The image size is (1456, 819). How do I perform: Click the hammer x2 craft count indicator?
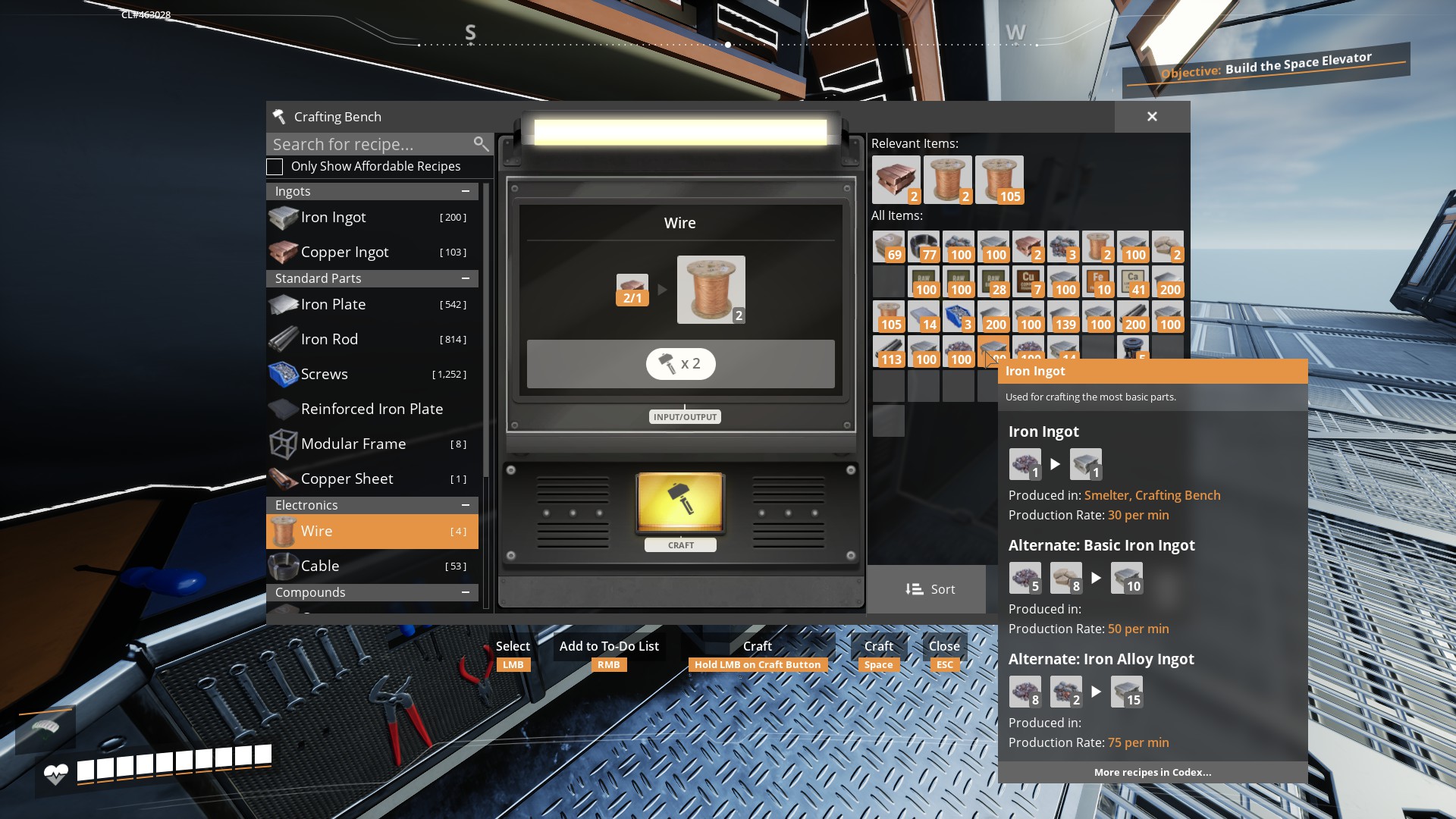(680, 364)
